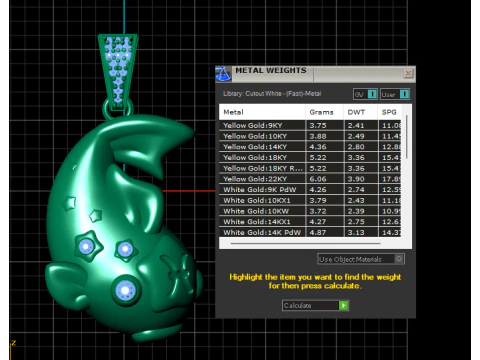Click the Library: Cutout White - (Fast)-Metal label
Image resolution: width=480 pixels, height=360 pixels.
(x=272, y=94)
